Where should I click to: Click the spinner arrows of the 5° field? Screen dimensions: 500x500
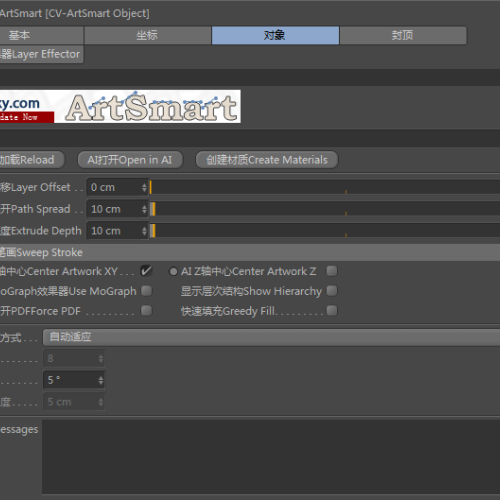(101, 380)
